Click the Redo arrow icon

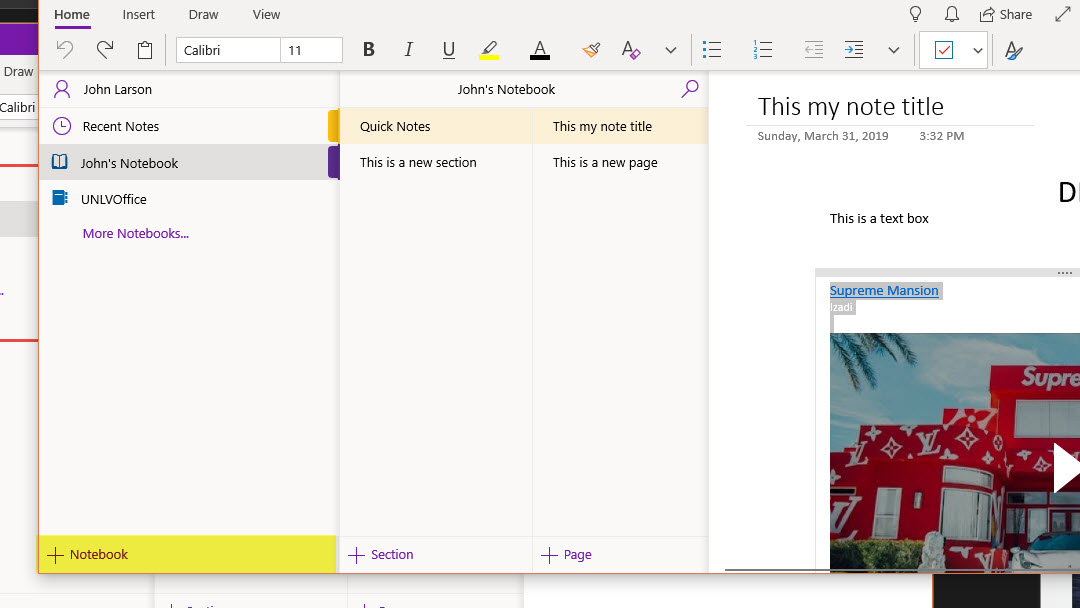105,50
